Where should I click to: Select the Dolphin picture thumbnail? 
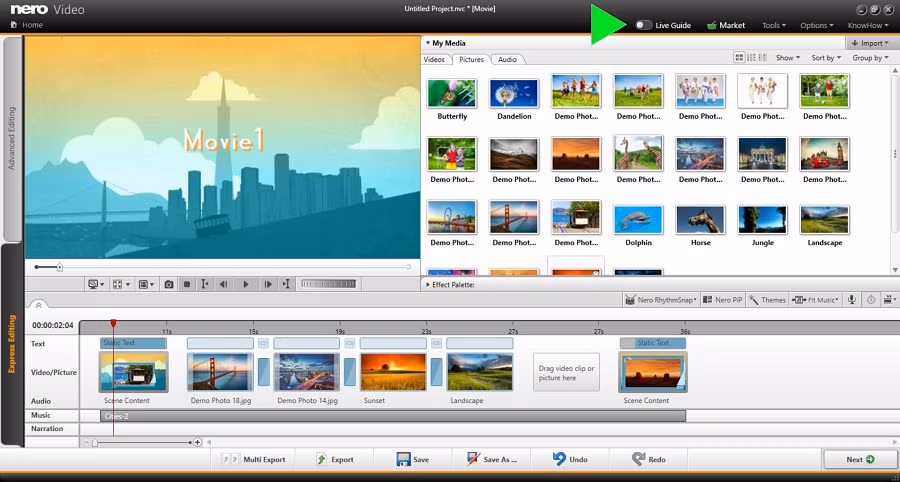click(638, 220)
